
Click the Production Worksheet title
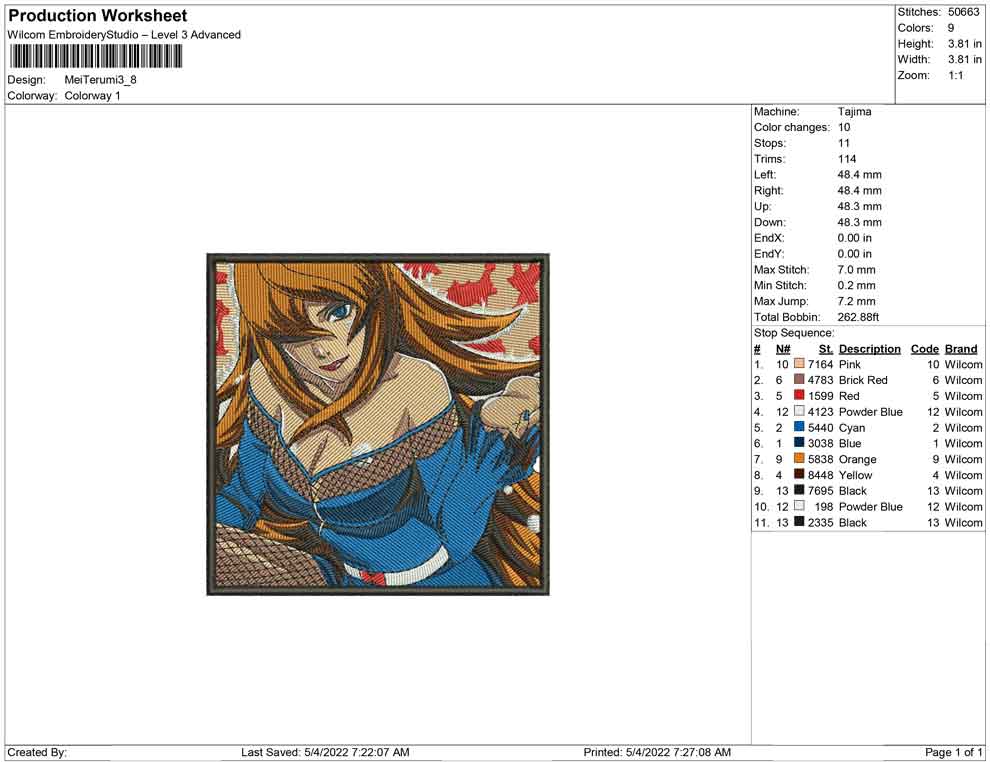pos(98,16)
